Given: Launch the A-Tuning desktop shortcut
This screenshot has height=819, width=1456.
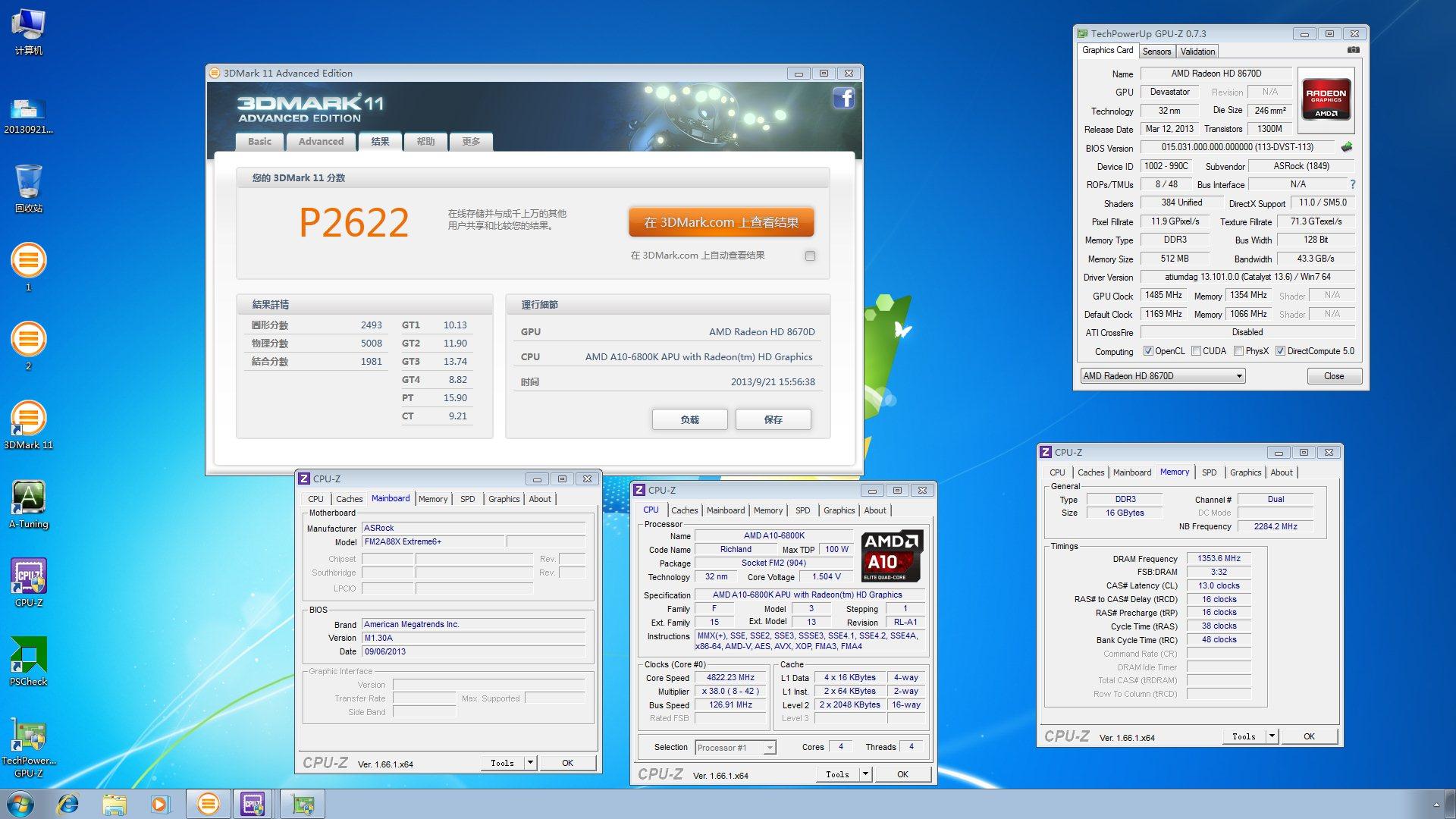Looking at the screenshot, I should click(29, 504).
